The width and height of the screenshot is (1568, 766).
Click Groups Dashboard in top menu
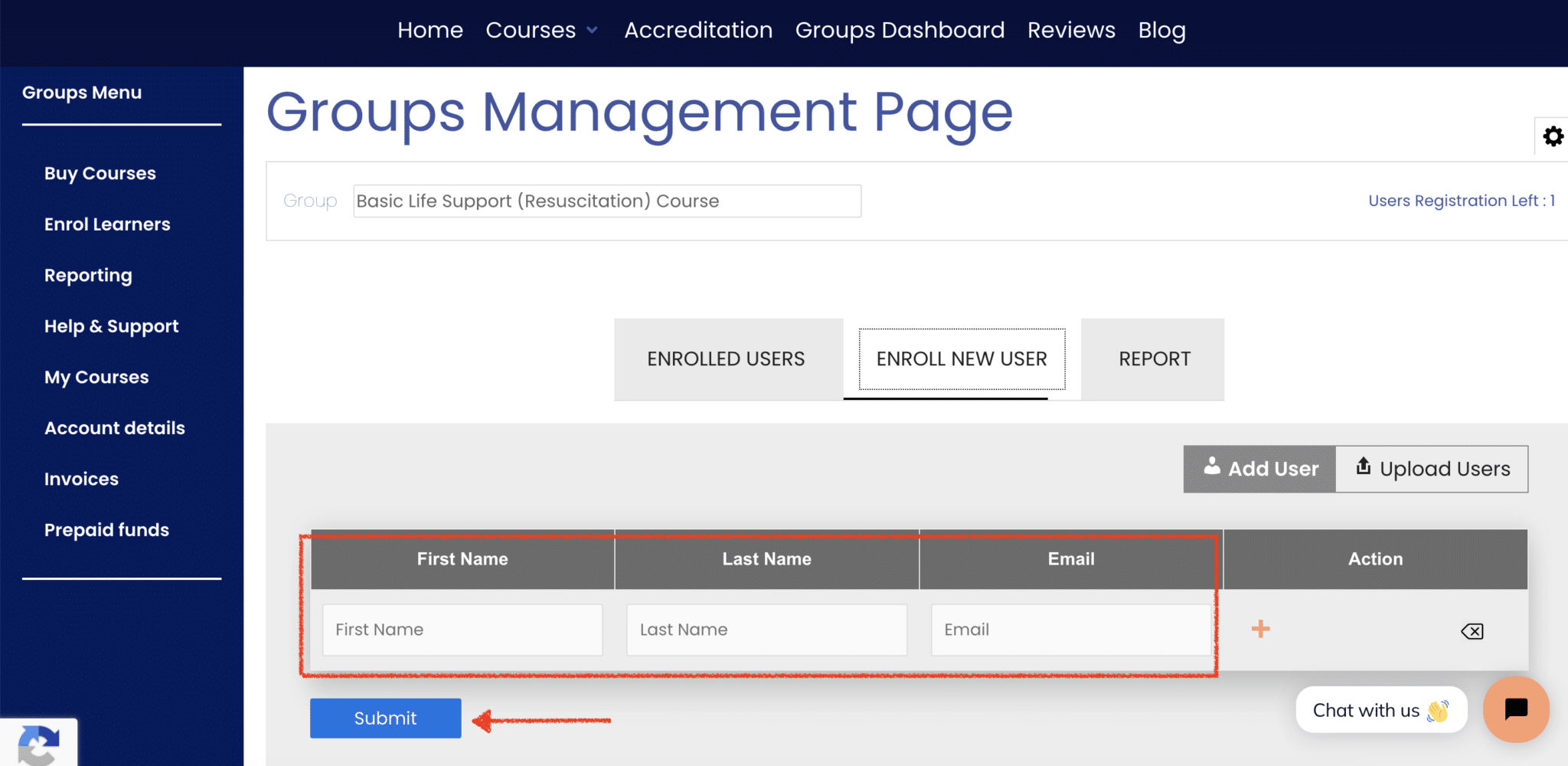click(900, 30)
